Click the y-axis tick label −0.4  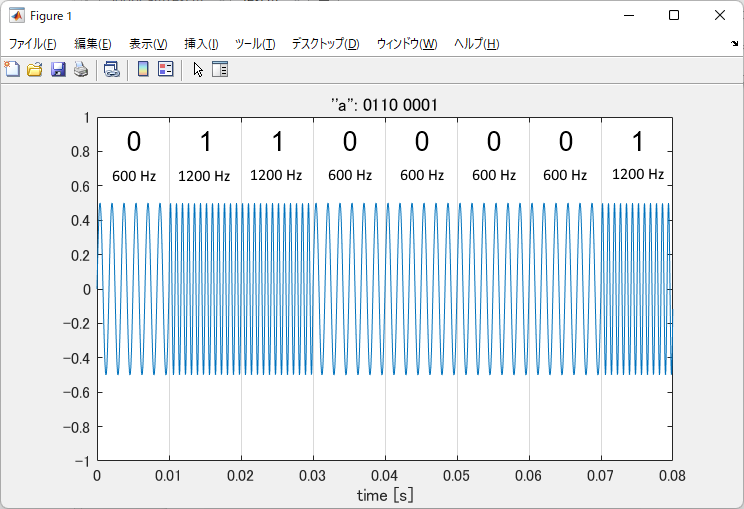point(76,358)
